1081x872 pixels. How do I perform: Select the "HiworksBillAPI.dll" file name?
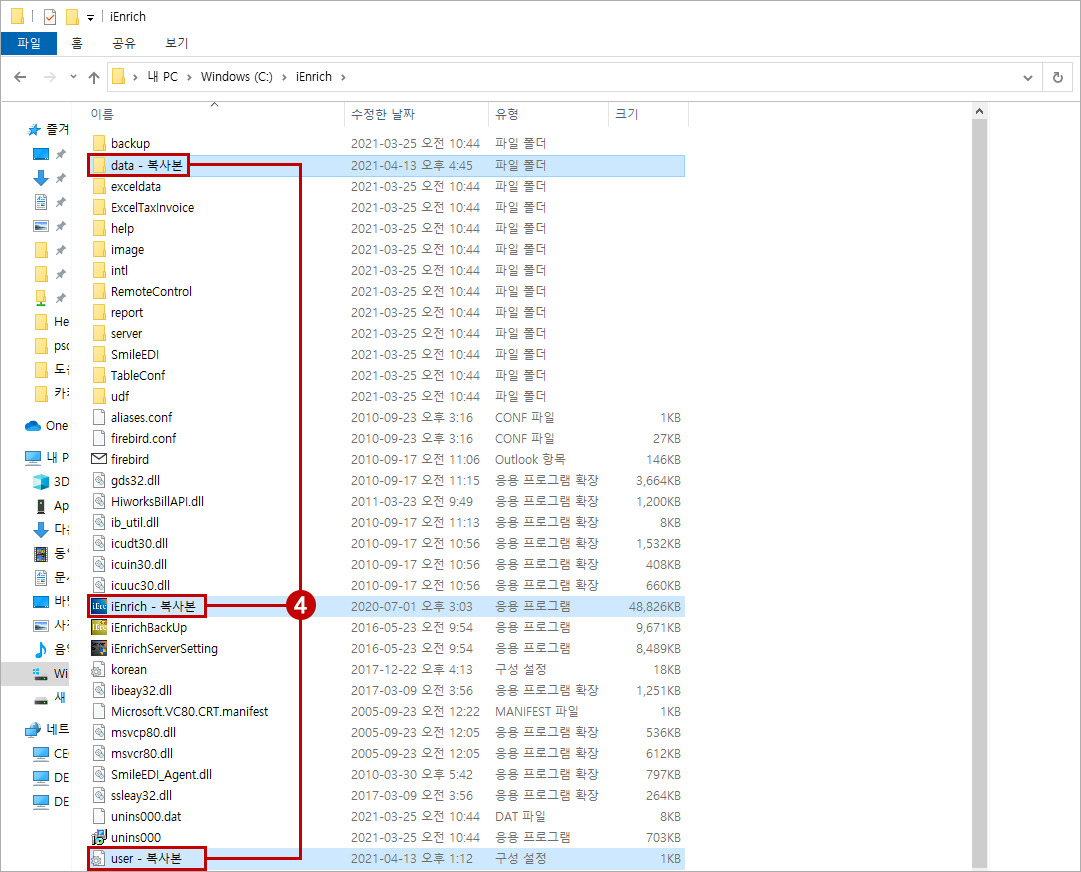point(157,501)
